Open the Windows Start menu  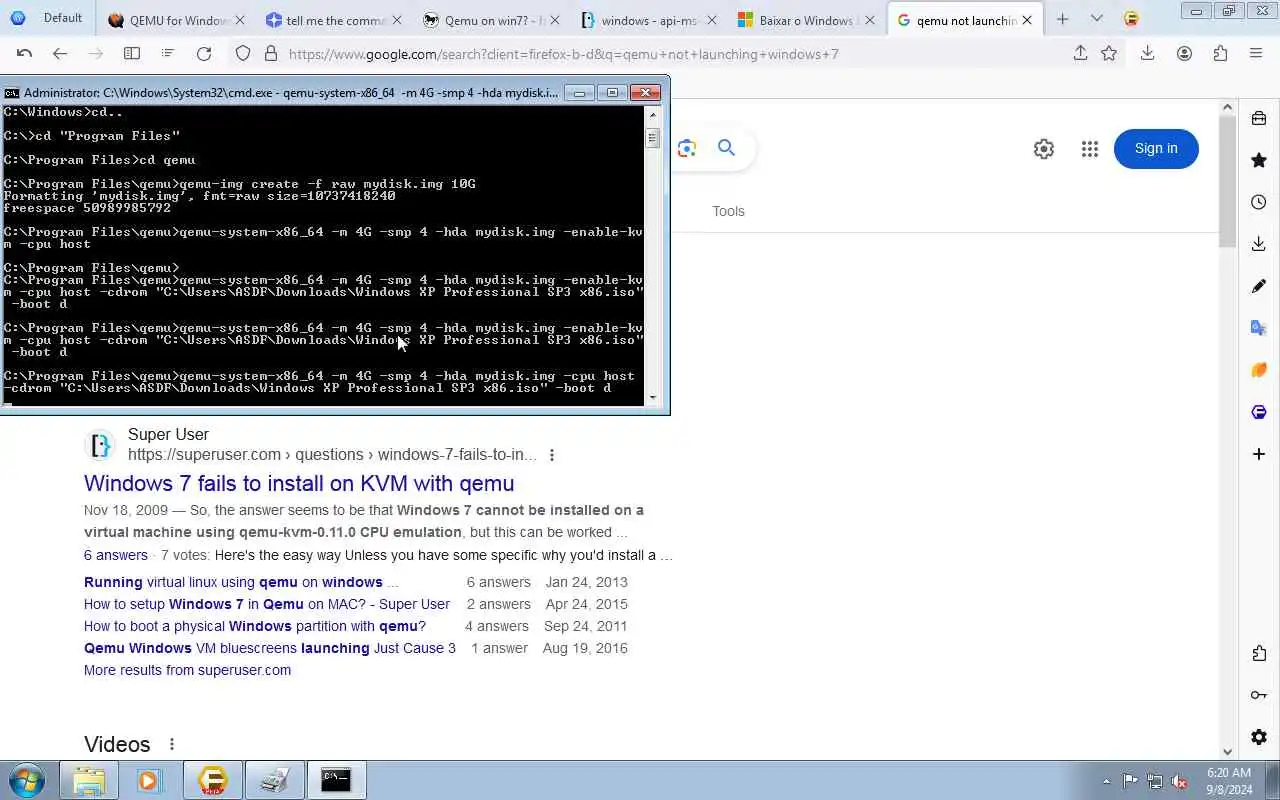click(25, 780)
